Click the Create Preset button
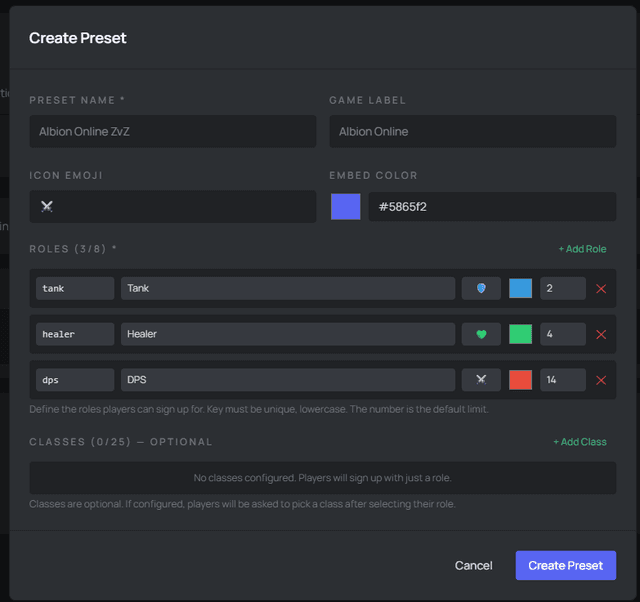This screenshot has height=602, width=640. (x=566, y=565)
